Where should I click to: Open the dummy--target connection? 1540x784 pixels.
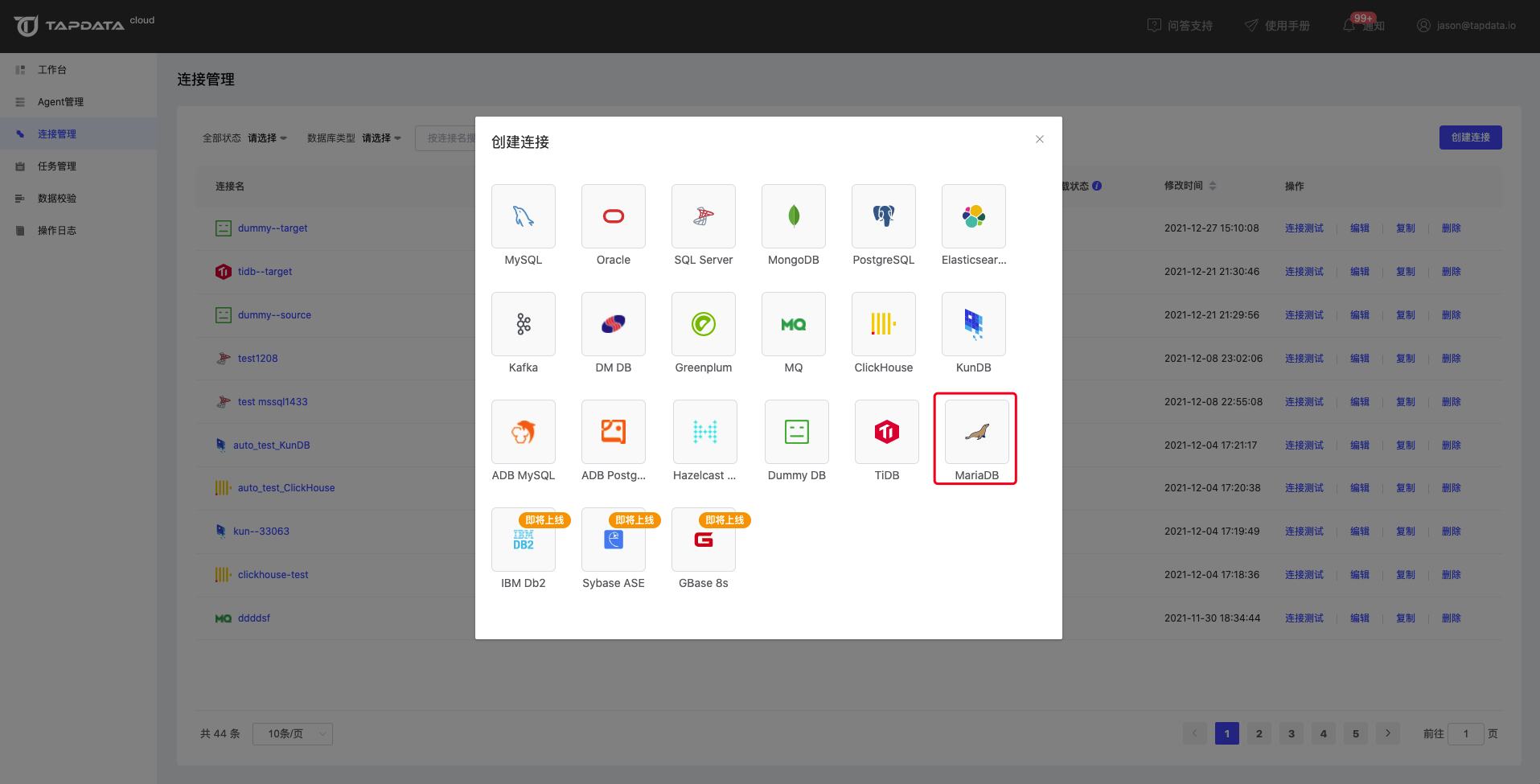click(x=273, y=228)
